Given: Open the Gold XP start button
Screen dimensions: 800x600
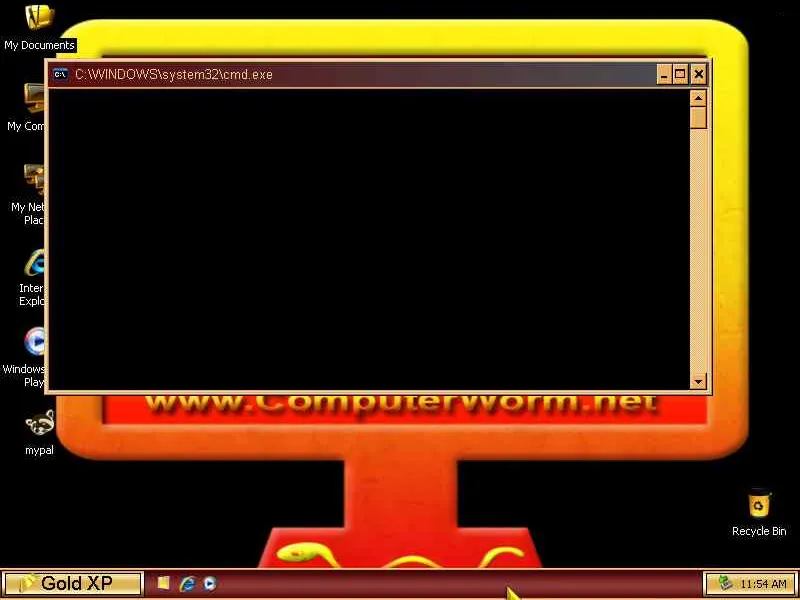Looking at the screenshot, I should tap(72, 584).
